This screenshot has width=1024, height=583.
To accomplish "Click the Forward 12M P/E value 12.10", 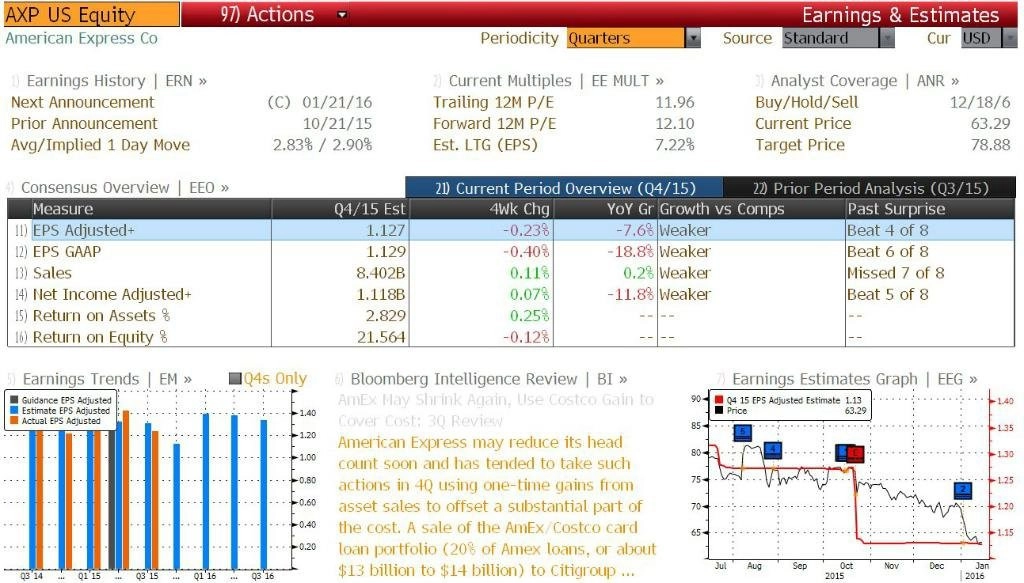I will (675, 124).
